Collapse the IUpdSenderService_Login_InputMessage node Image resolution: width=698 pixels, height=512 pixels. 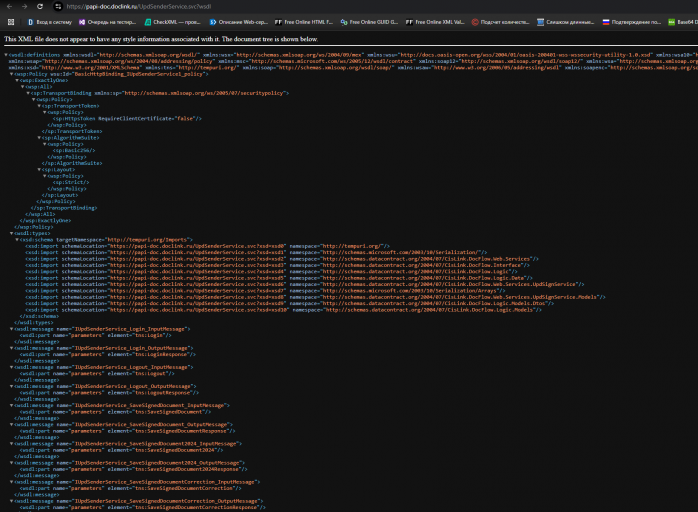12,329
